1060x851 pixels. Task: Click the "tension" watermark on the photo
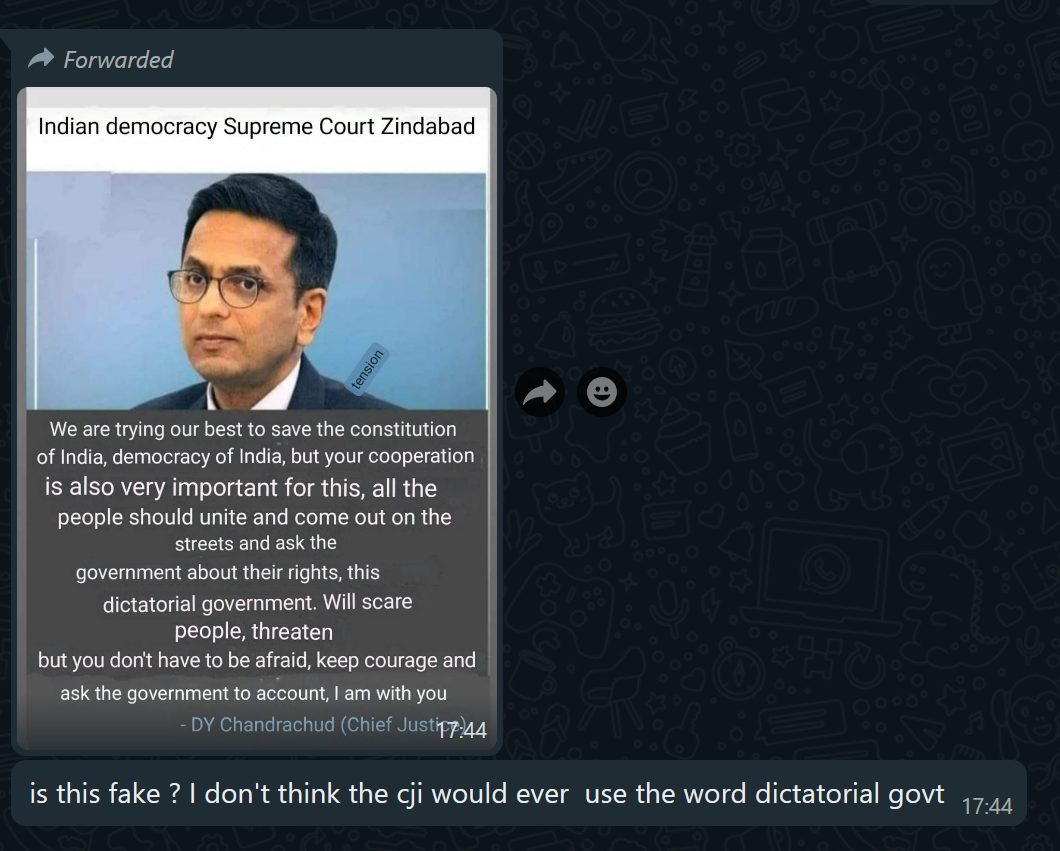367,369
